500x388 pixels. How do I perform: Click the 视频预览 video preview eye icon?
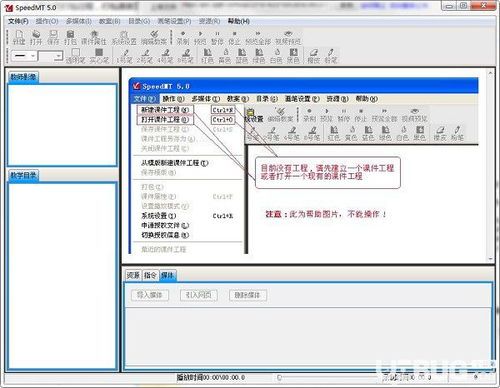tap(288, 37)
